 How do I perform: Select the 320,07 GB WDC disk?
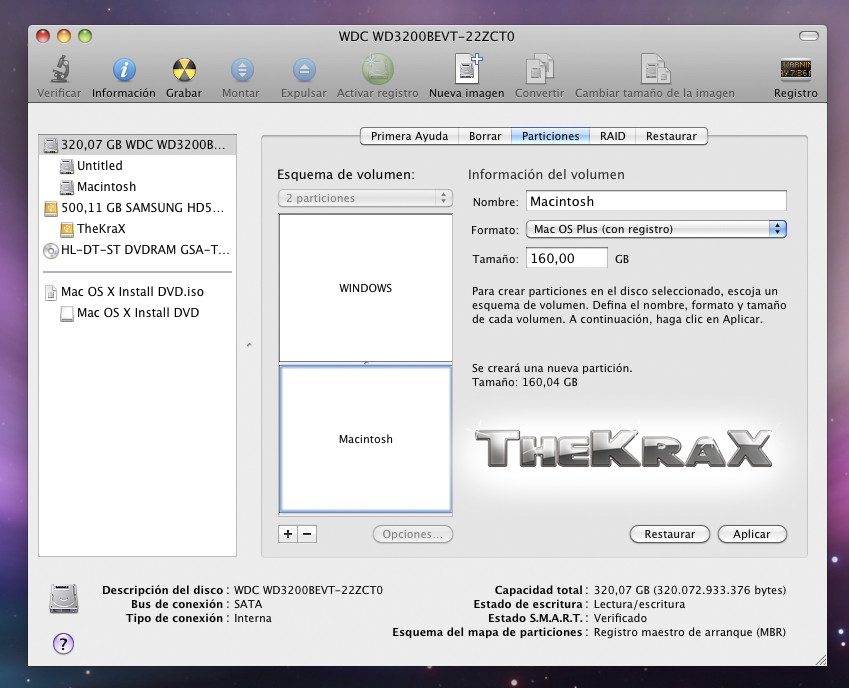(x=138, y=145)
